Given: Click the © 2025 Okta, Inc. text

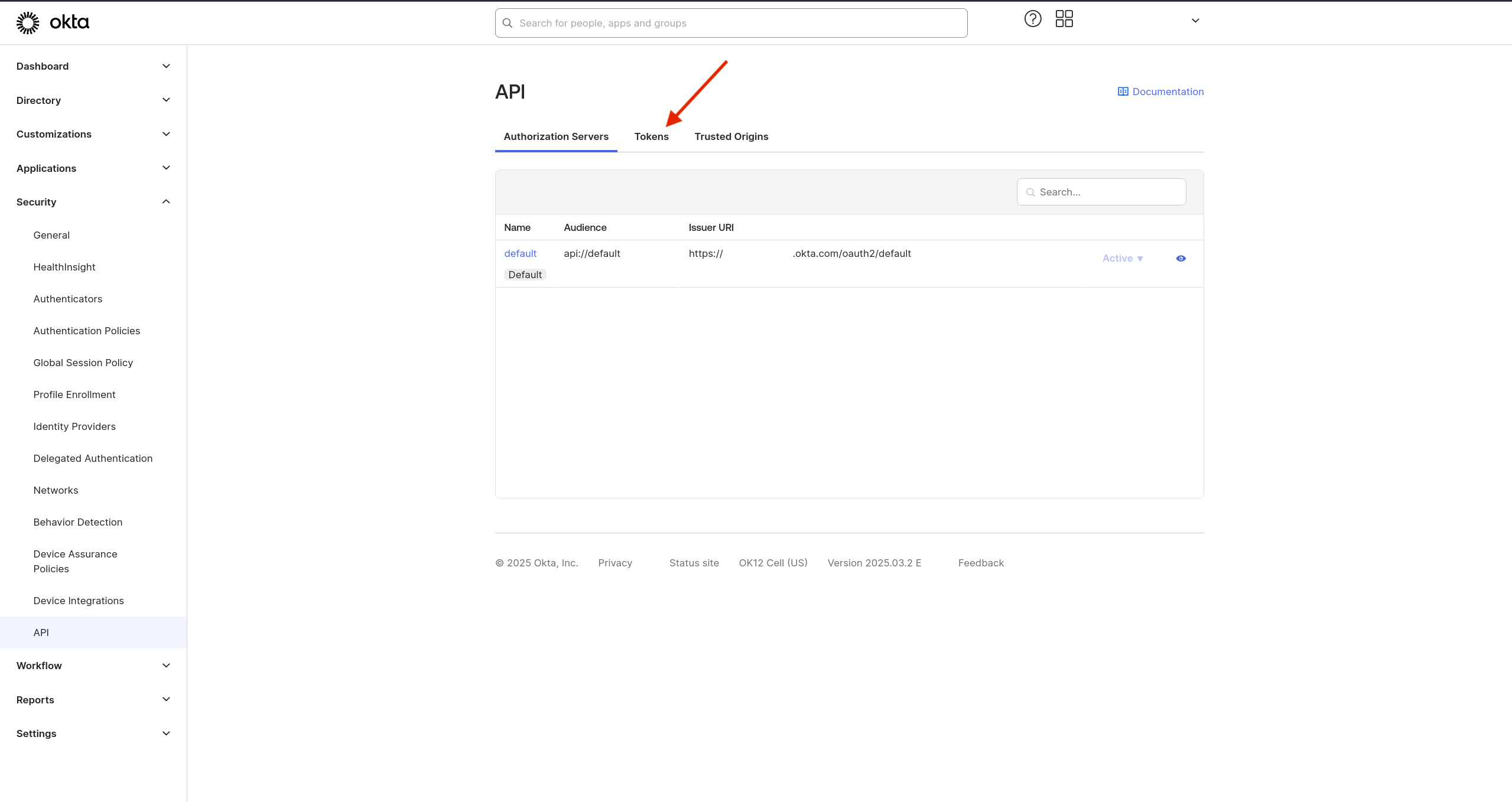Looking at the screenshot, I should pyautogui.click(x=536, y=563).
